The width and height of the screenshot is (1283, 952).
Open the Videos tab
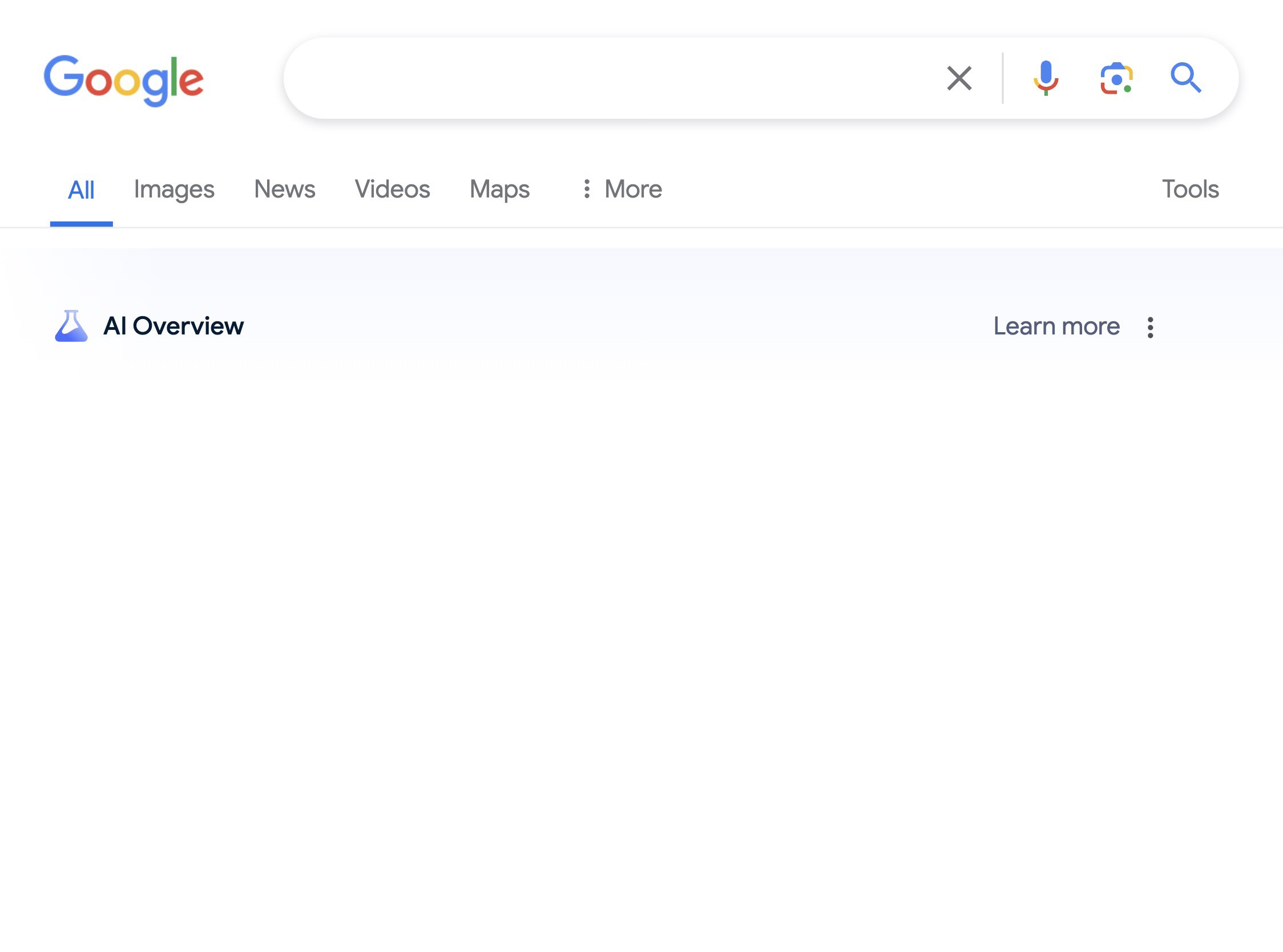392,189
